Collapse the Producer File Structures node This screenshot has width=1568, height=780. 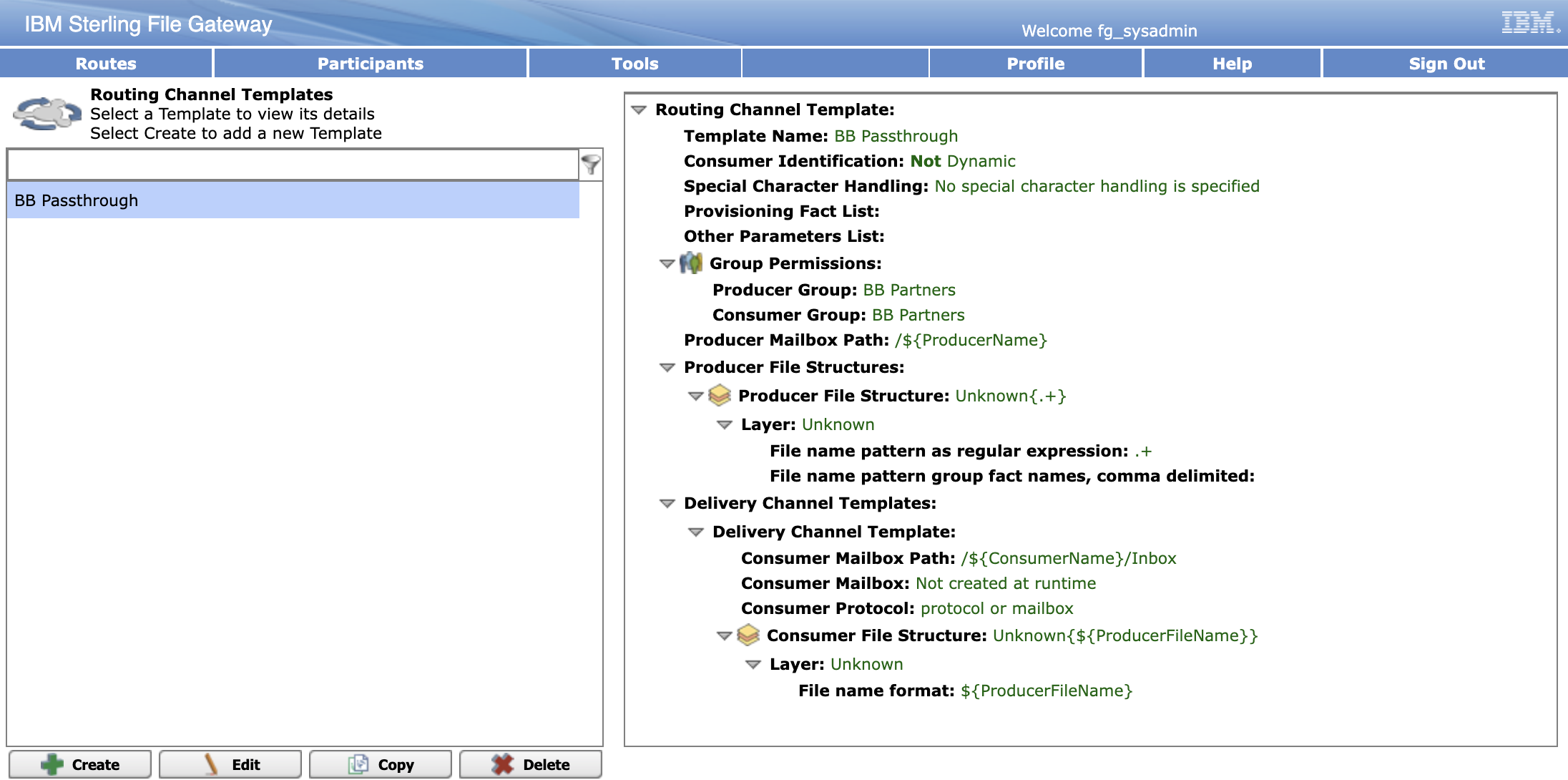click(x=667, y=368)
